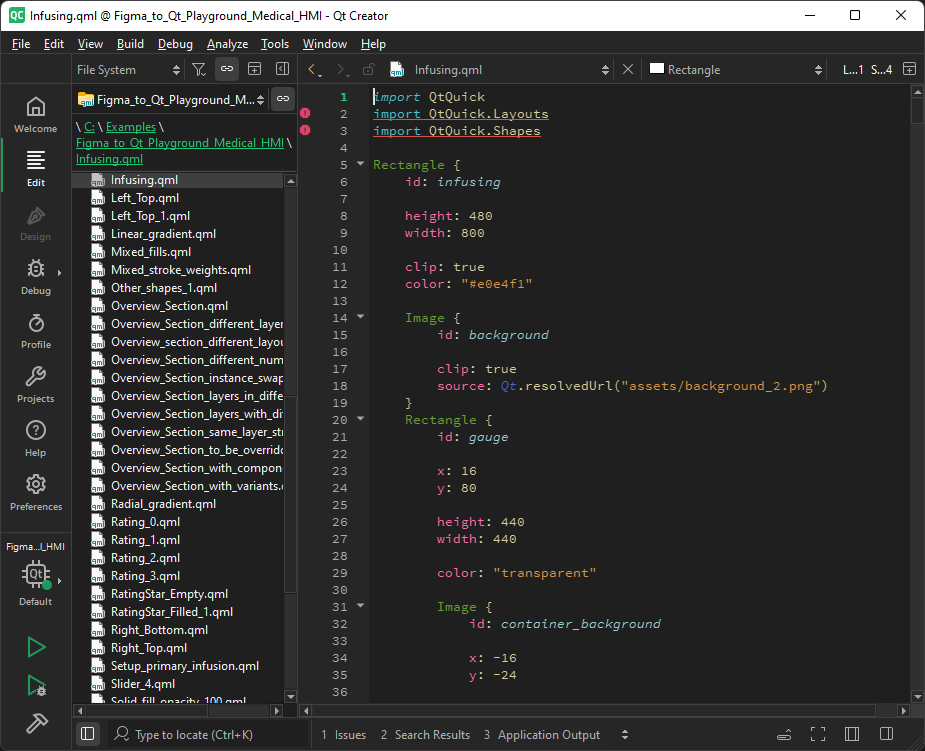Open the Analyze menu
This screenshot has width=925, height=751.
coord(227,44)
